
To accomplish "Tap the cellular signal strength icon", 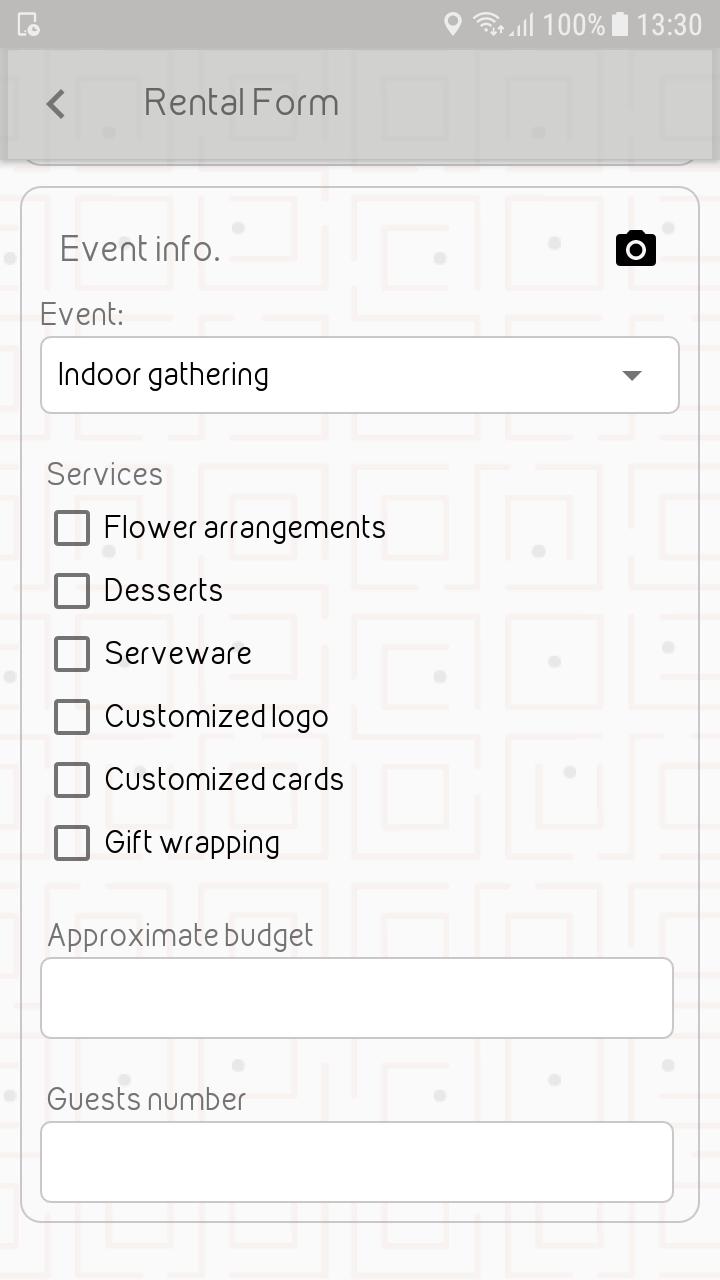I will point(521,24).
